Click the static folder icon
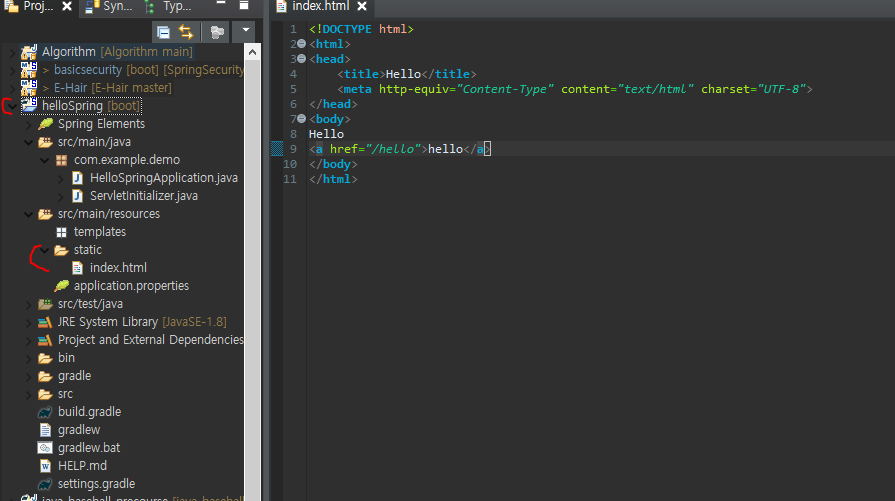The height and width of the screenshot is (501, 895). click(61, 250)
